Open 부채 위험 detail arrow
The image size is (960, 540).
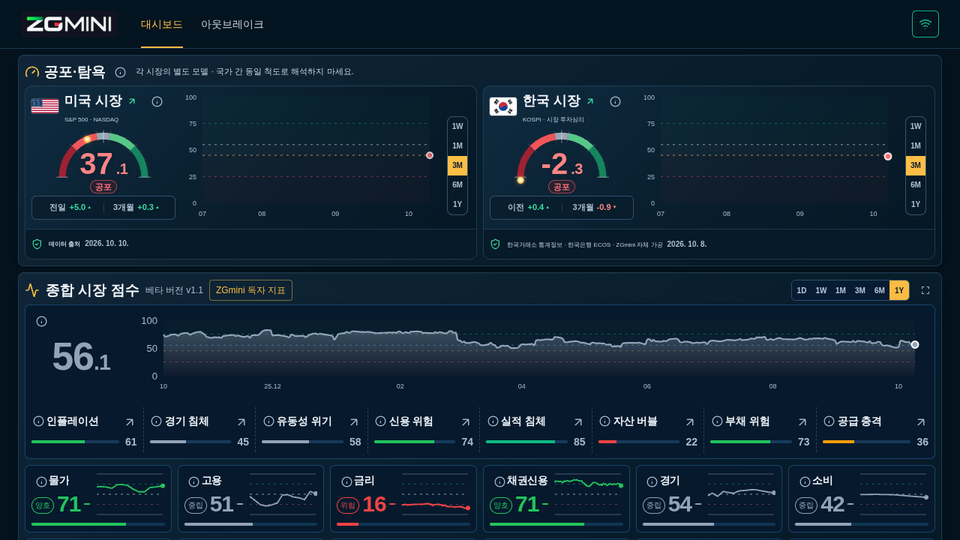803,422
